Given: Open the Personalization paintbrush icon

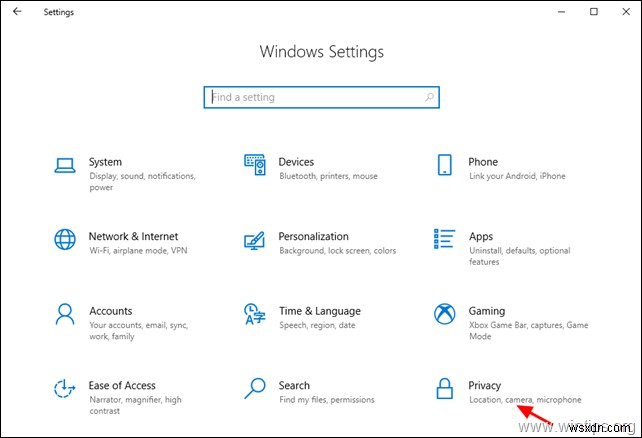Looking at the screenshot, I should (x=254, y=240).
